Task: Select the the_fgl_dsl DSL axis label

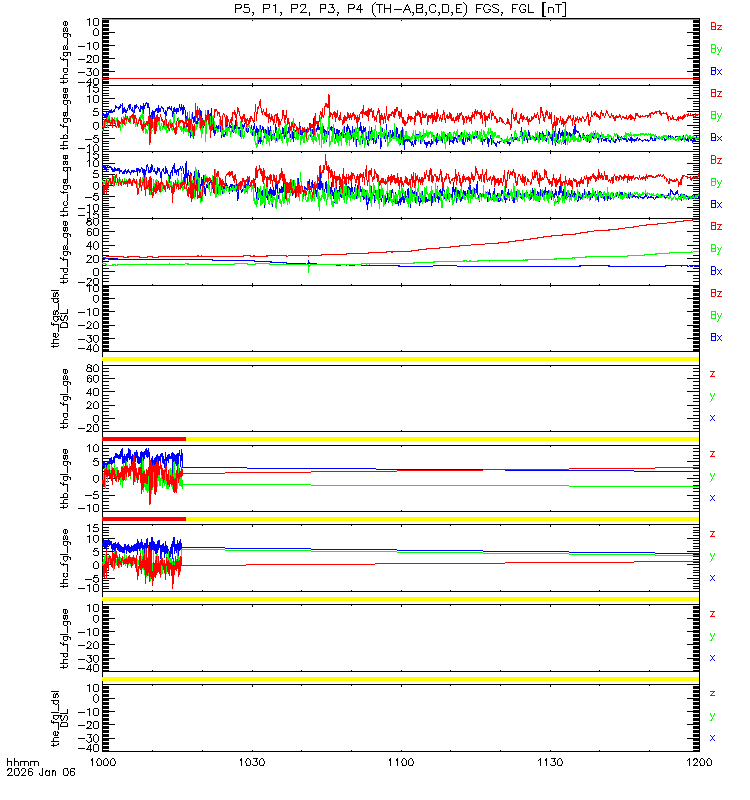Action: click(60, 718)
